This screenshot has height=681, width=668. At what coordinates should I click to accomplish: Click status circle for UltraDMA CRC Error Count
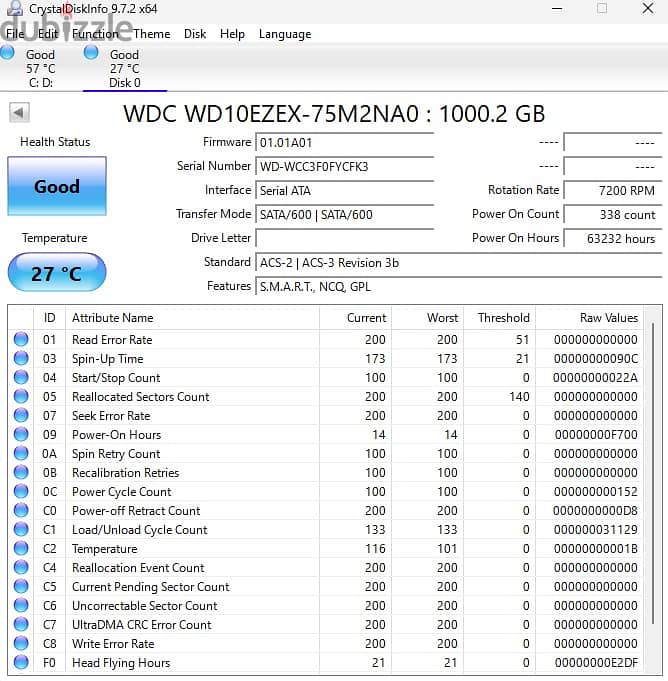(21, 624)
